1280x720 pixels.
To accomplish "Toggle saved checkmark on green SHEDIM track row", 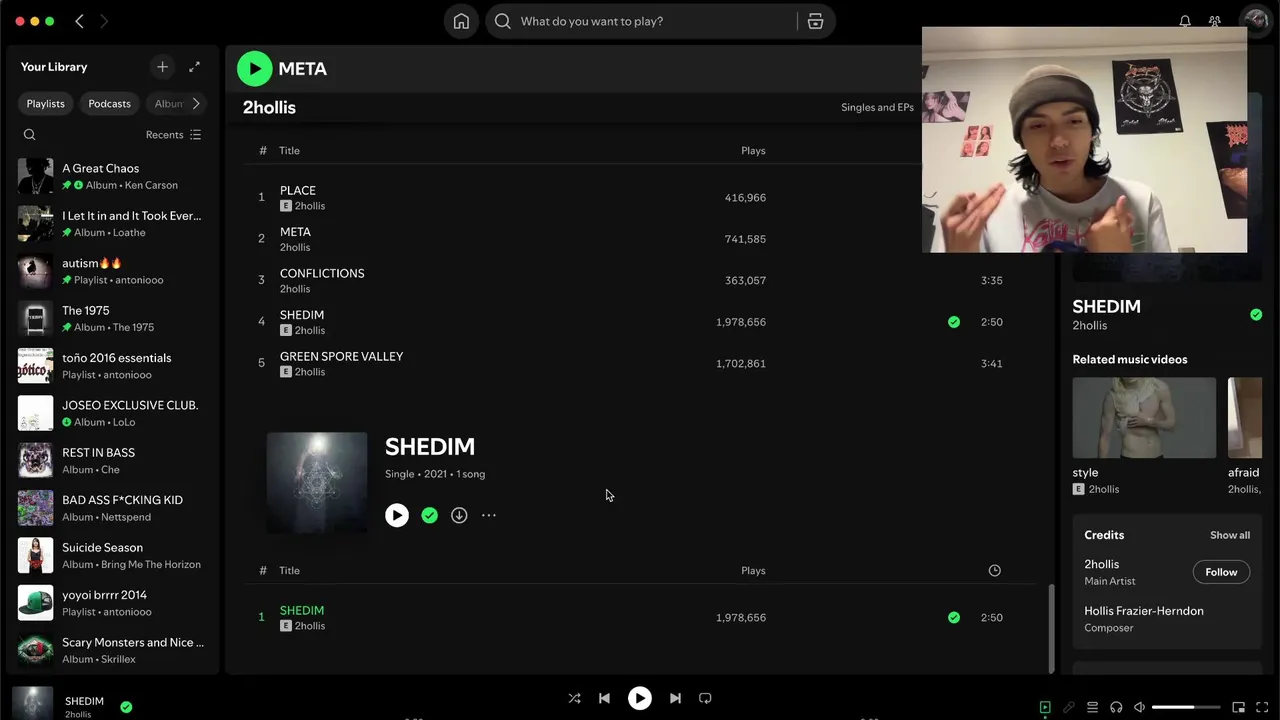I will 954,617.
